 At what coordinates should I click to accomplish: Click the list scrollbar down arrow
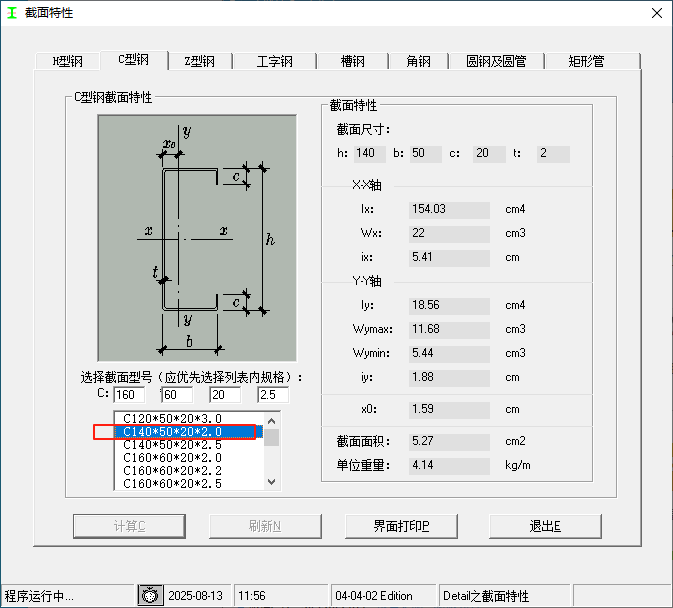tap(271, 482)
